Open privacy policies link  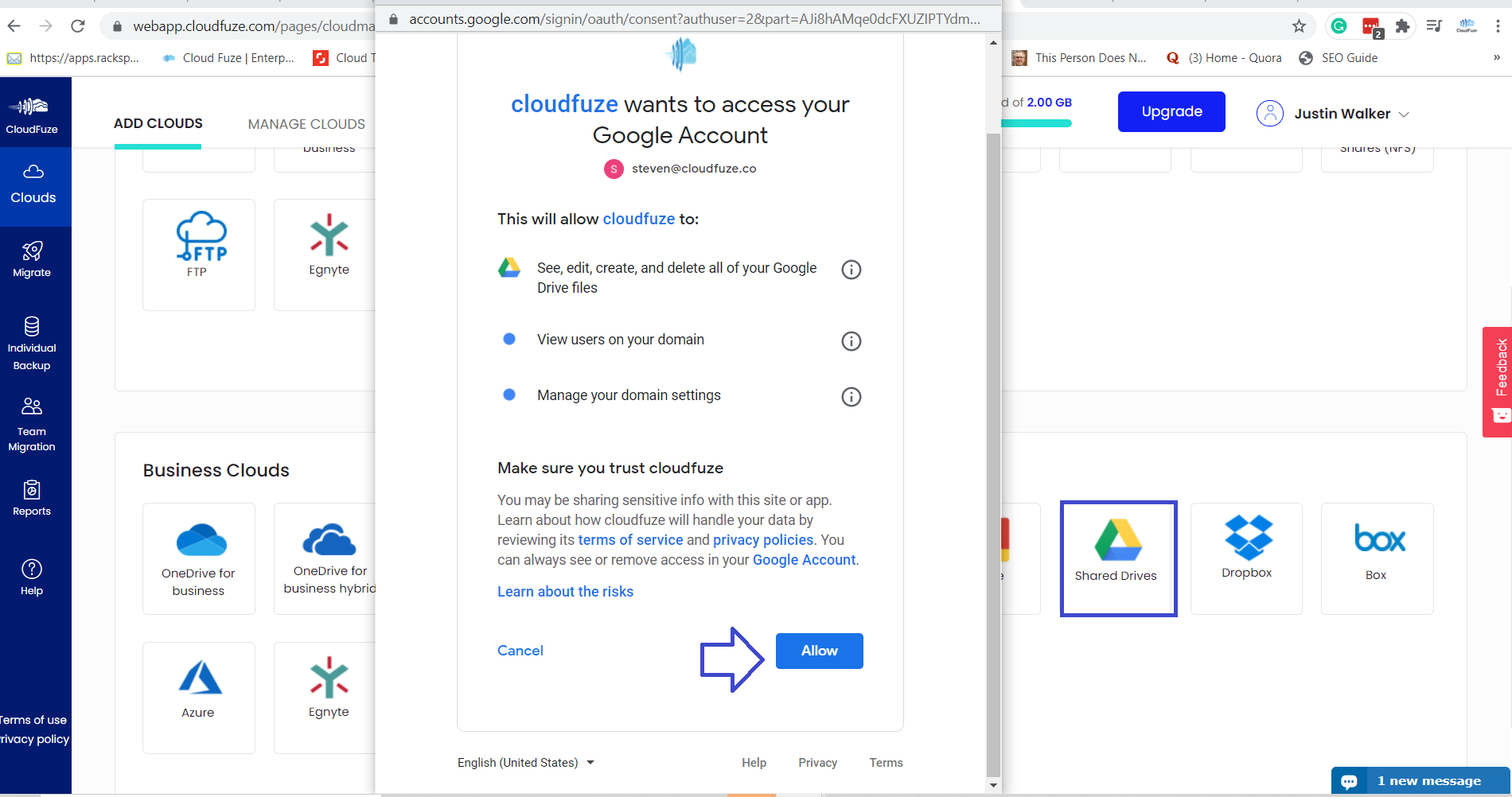(x=763, y=540)
